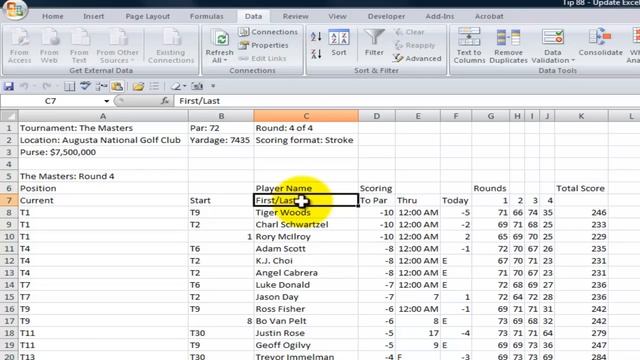Switch to the Home tab

[53, 16]
